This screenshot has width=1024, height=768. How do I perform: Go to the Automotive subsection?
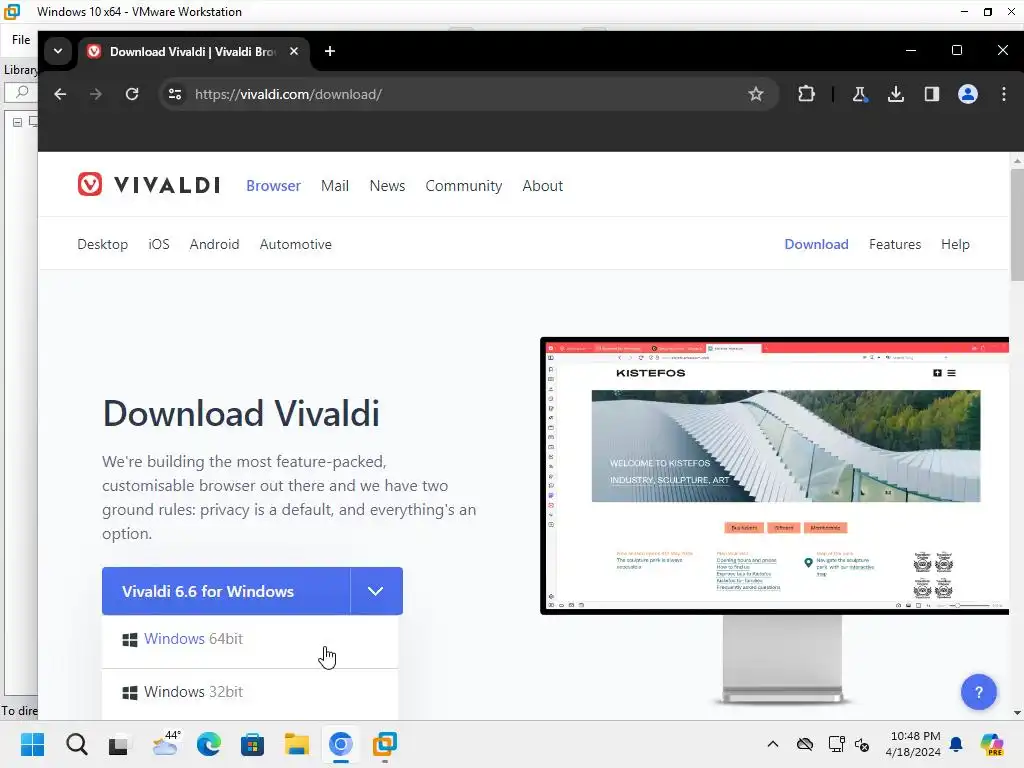[296, 244]
